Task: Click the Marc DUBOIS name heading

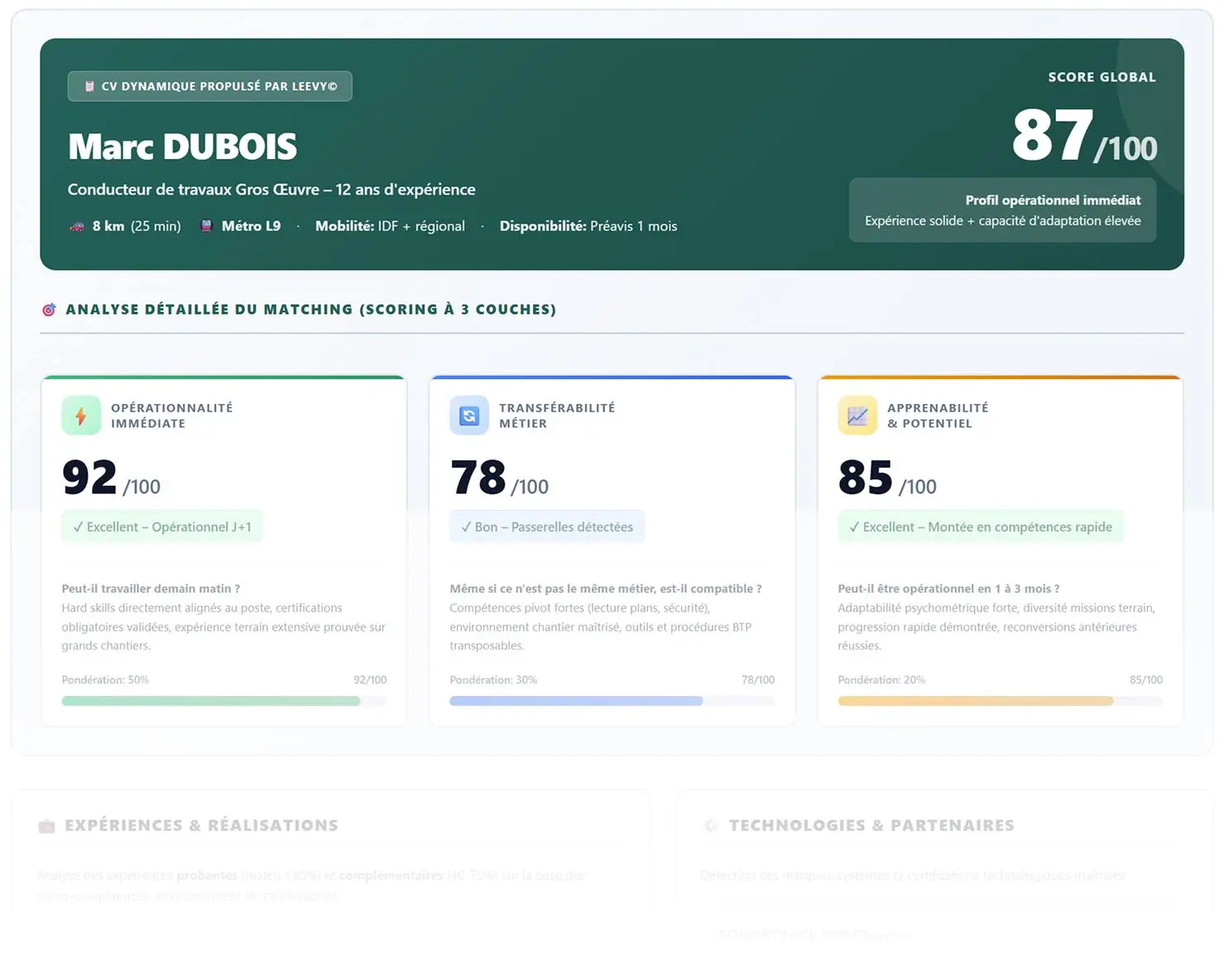Action: tap(182, 146)
